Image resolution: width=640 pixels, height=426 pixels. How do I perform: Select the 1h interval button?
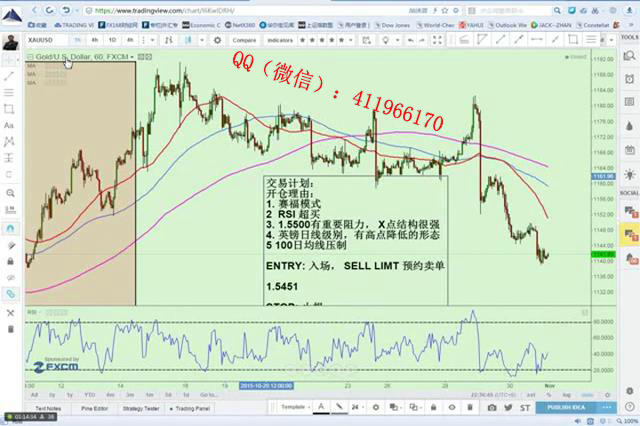pyautogui.click(x=78, y=40)
